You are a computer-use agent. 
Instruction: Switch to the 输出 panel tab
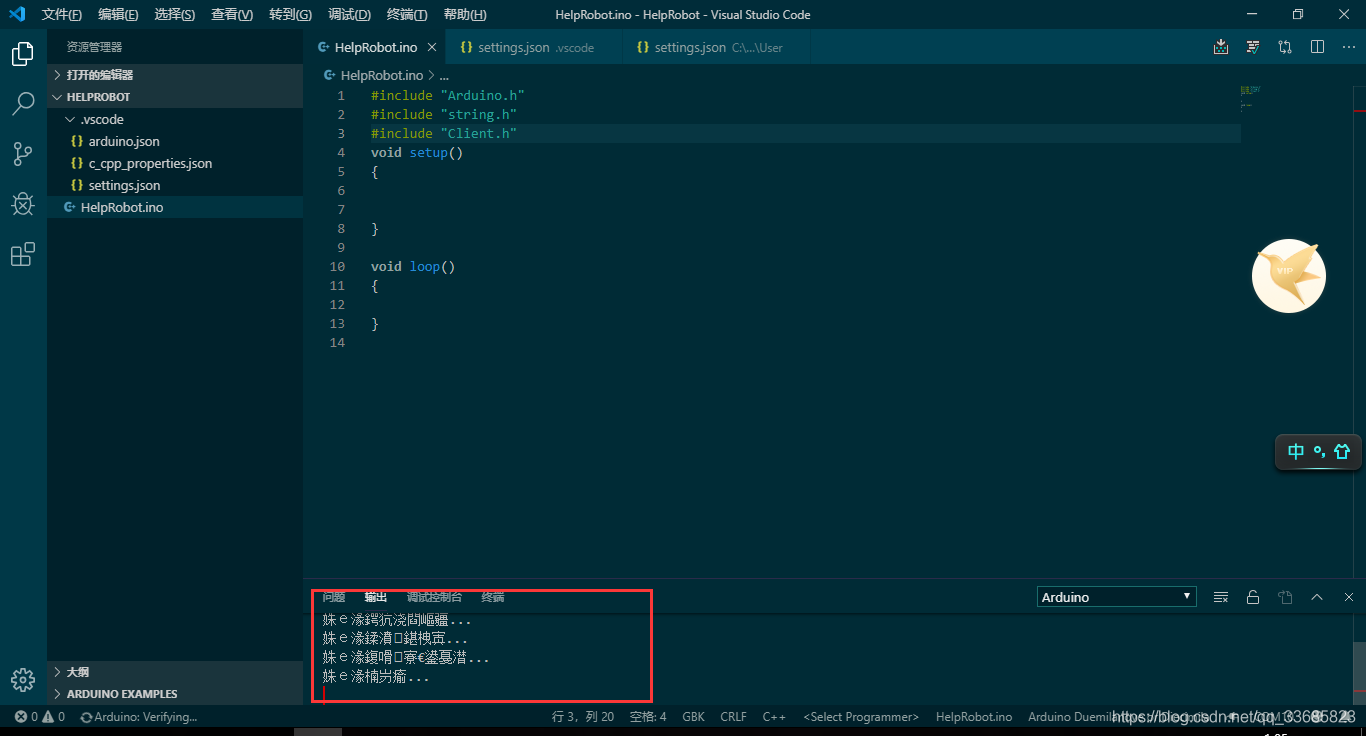tap(376, 597)
